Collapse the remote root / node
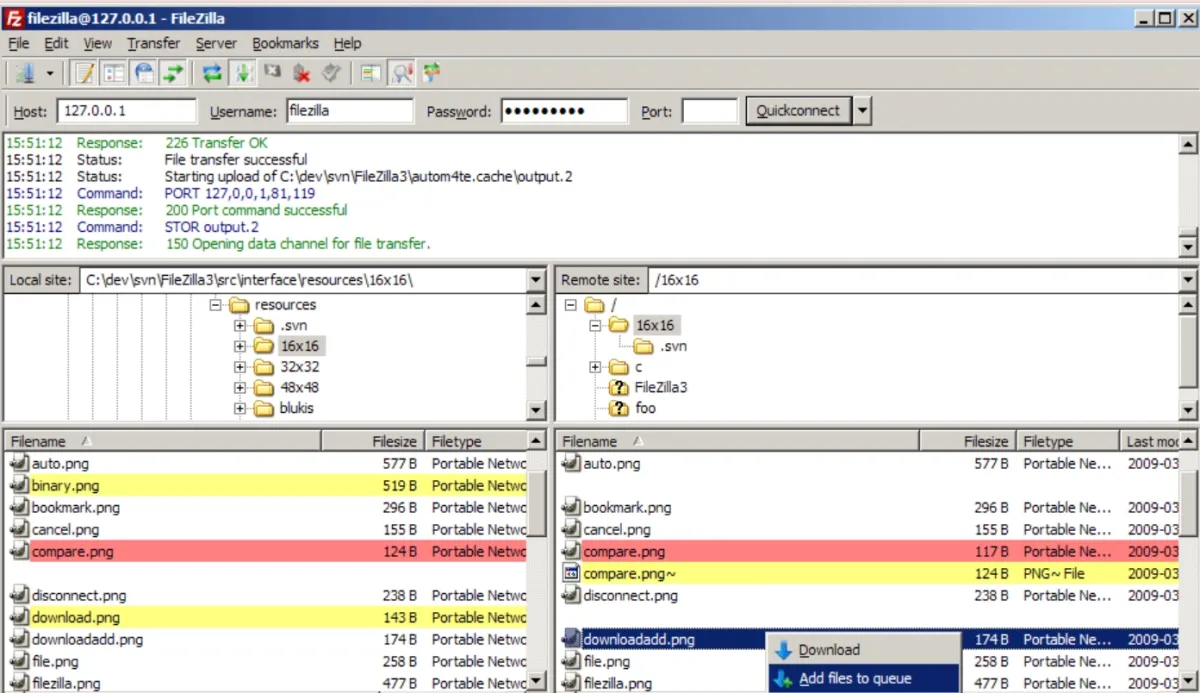Viewport: 1200px width, 693px height. pos(570,305)
